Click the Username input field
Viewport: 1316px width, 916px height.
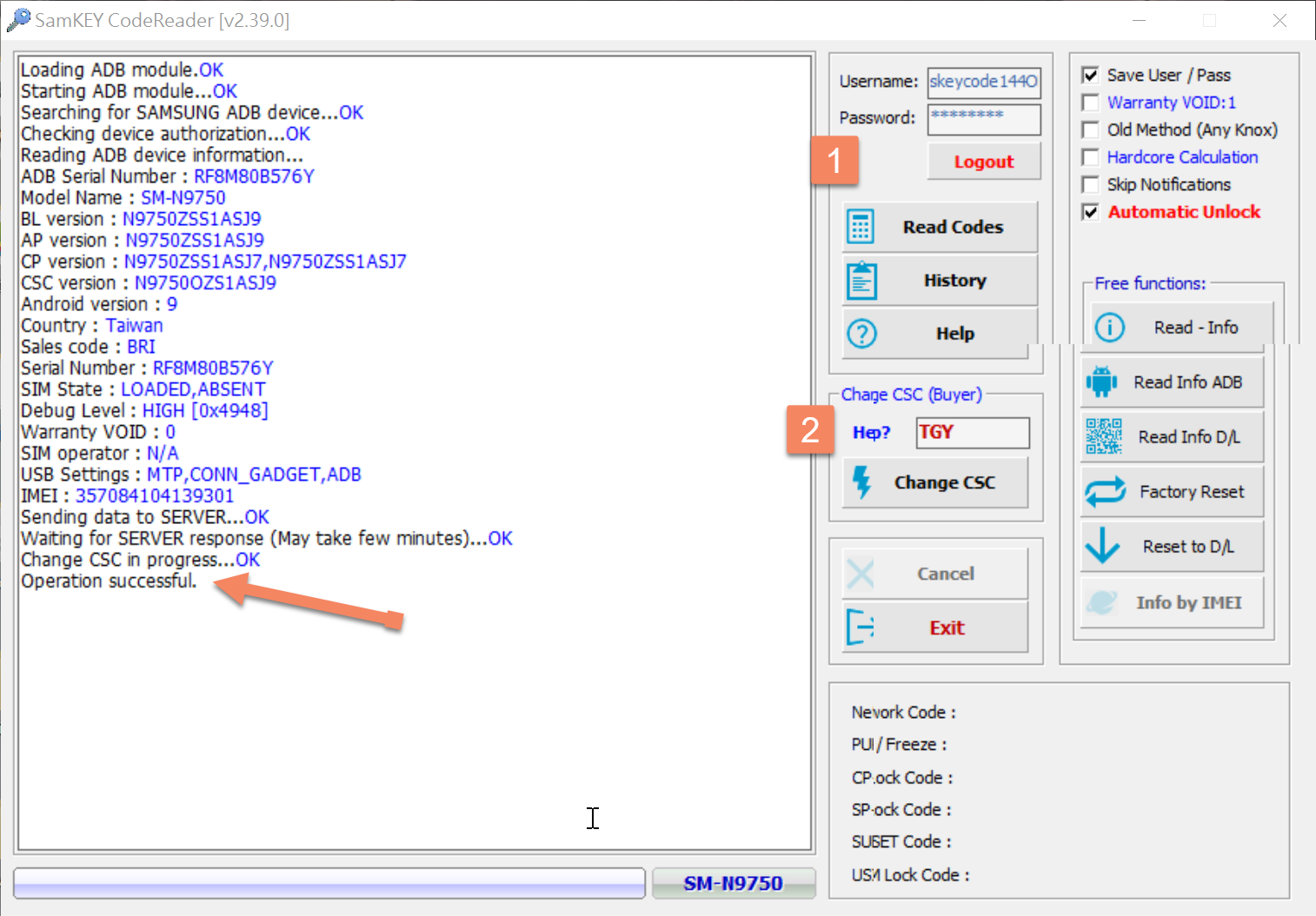coord(983,82)
